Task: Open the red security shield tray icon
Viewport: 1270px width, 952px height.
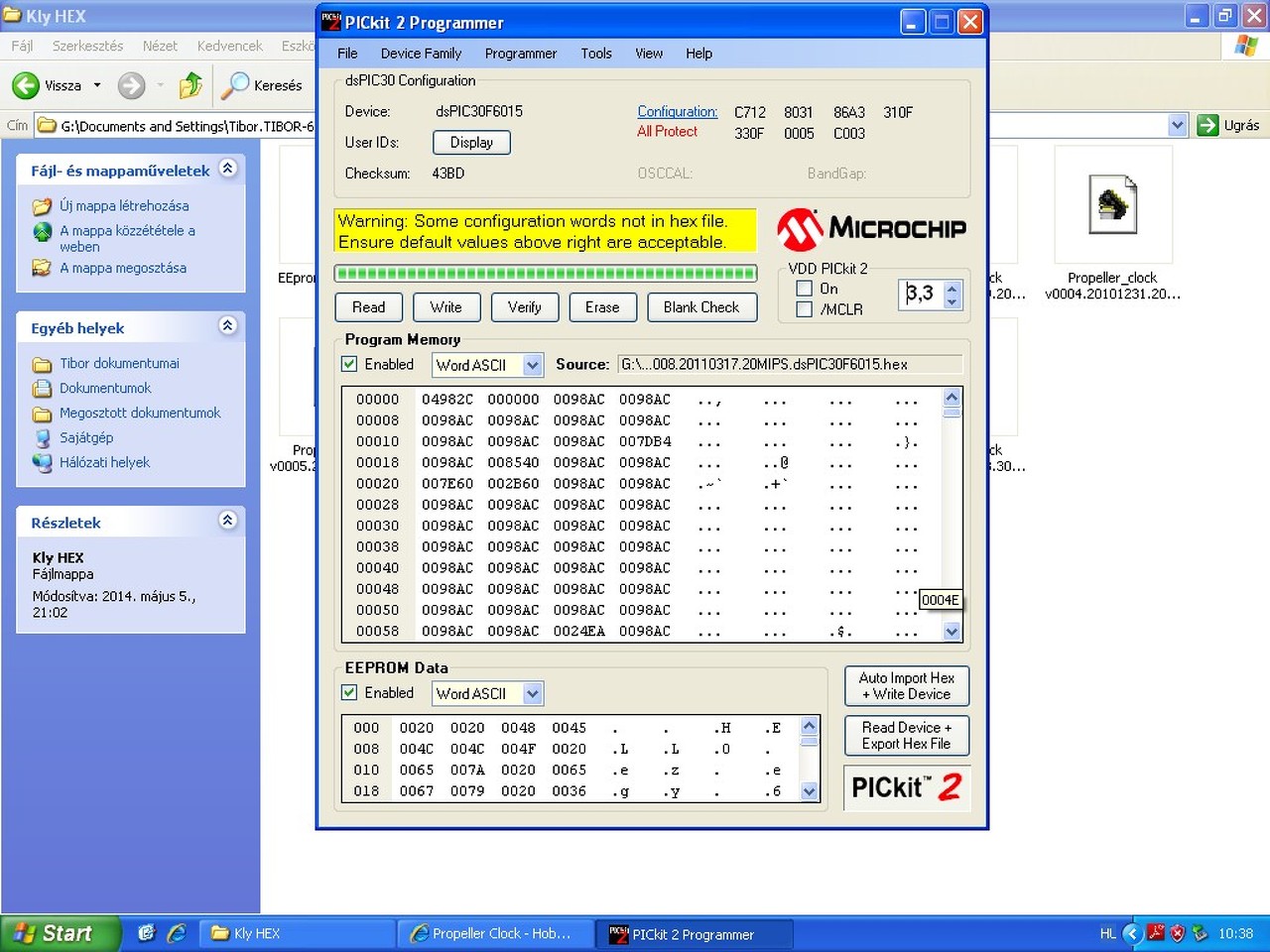Action: 1178,933
